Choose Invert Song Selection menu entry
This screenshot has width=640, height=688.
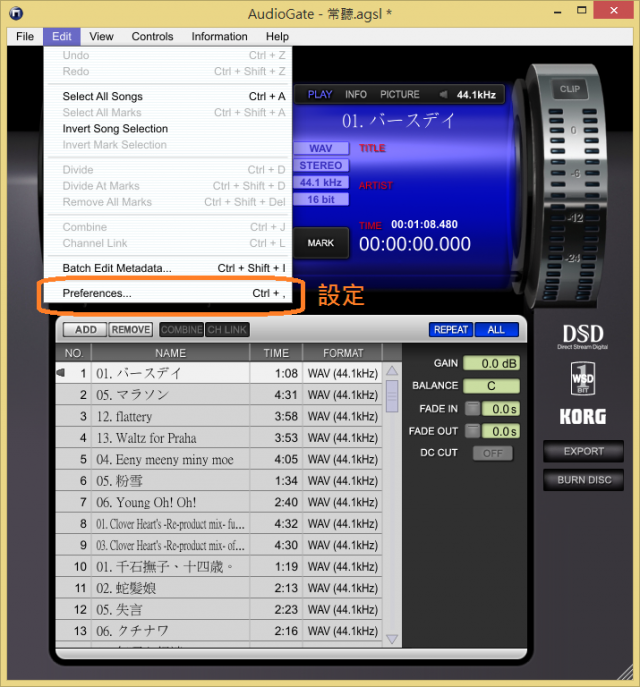[168, 129]
